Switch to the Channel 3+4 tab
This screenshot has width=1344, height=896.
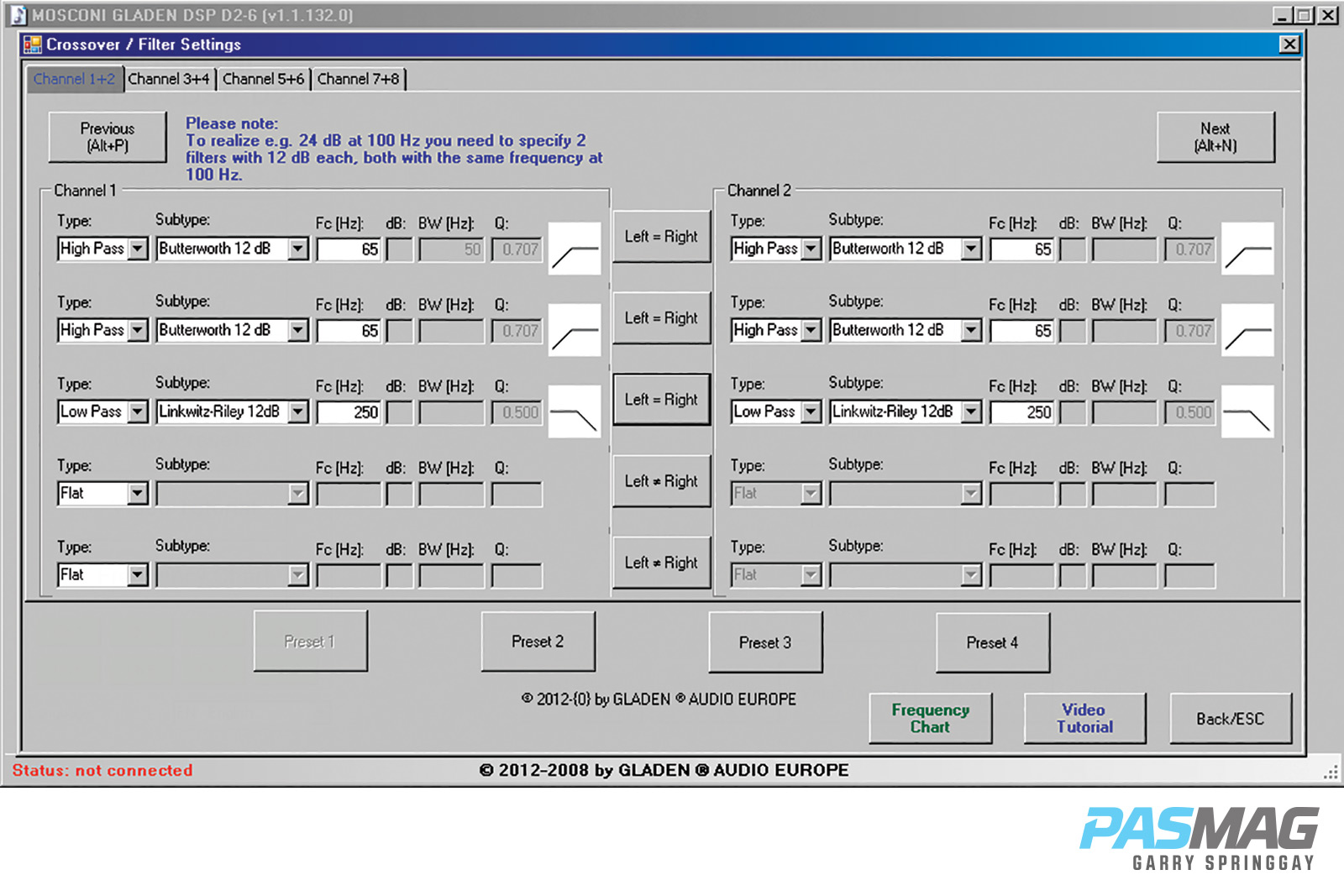pos(169,79)
